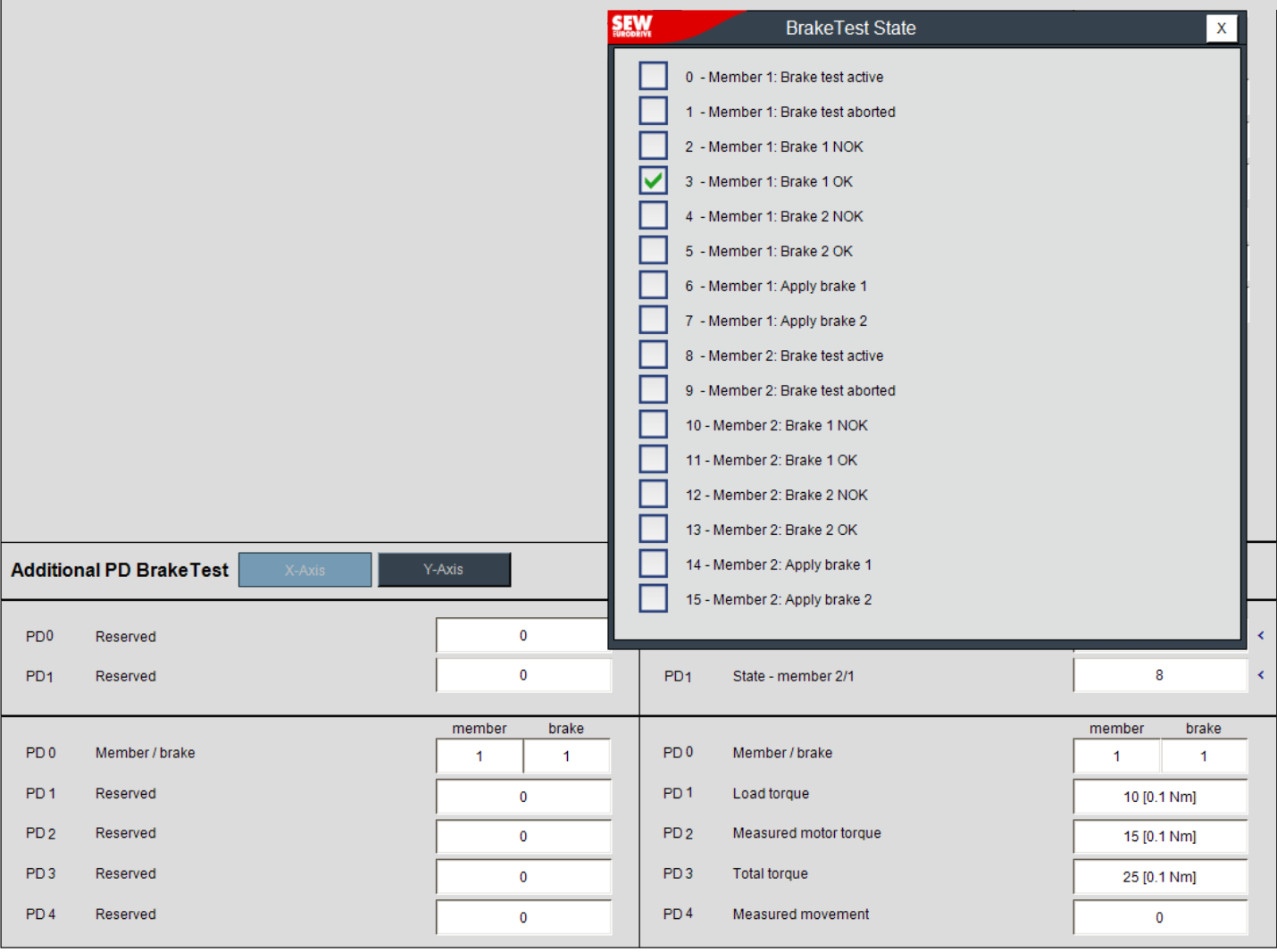Click the SEW Eurodrive logo
The width and height of the screenshot is (1277, 952).
point(632,27)
